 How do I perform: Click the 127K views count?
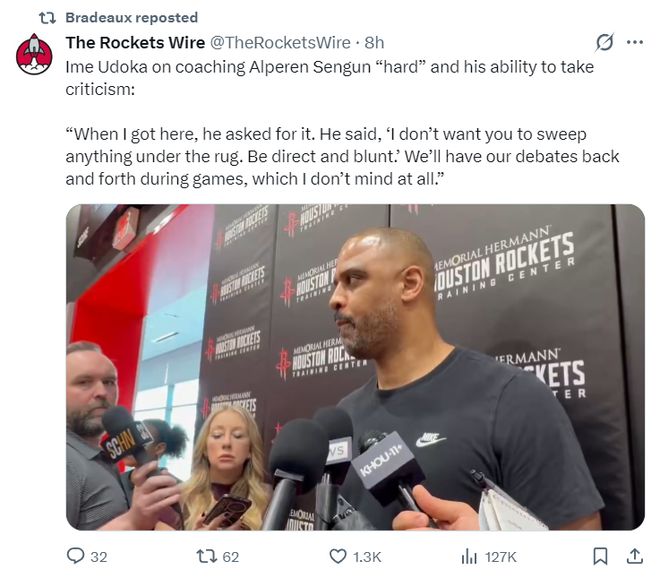click(500, 556)
